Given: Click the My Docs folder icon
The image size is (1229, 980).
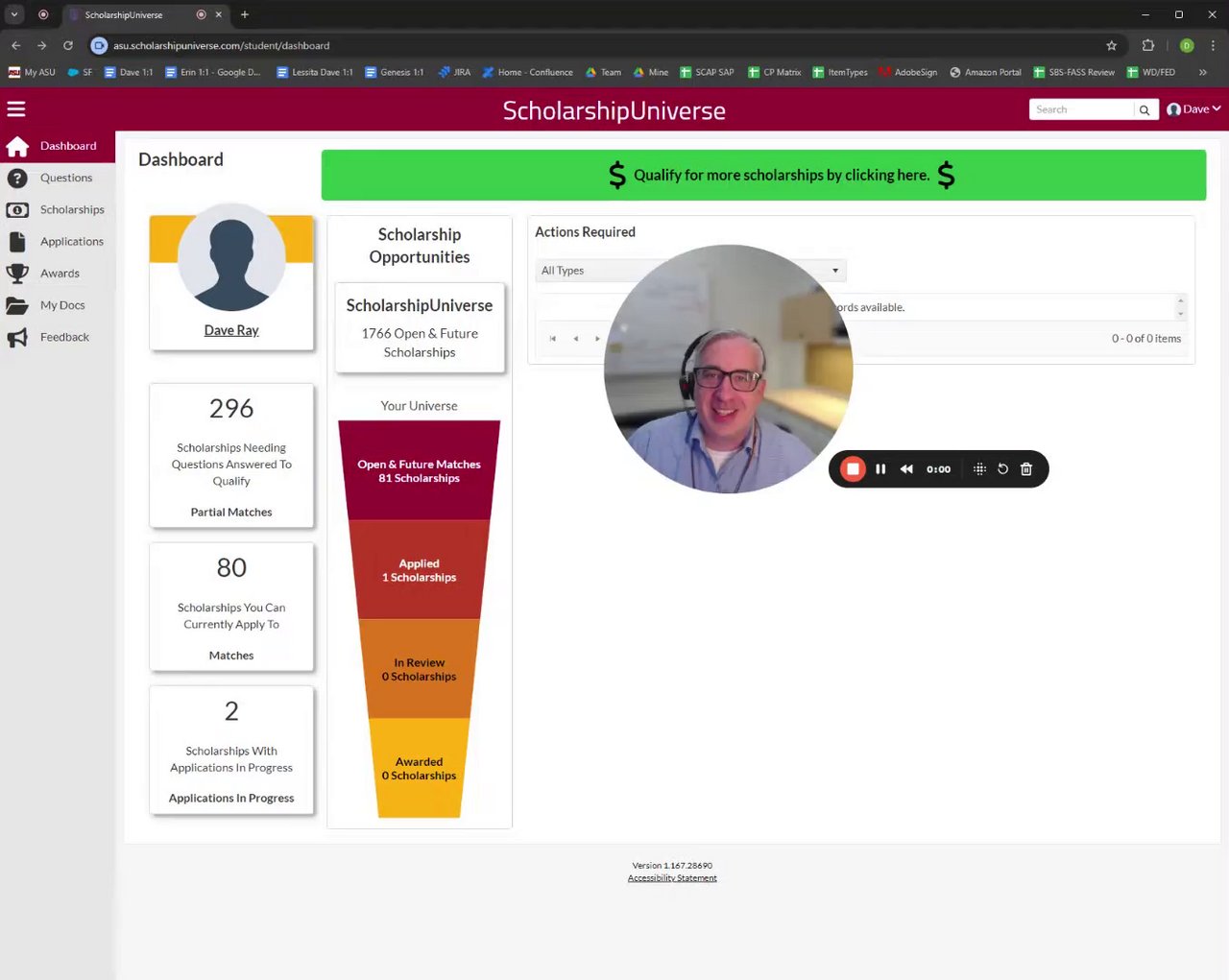Looking at the screenshot, I should pyautogui.click(x=17, y=305).
